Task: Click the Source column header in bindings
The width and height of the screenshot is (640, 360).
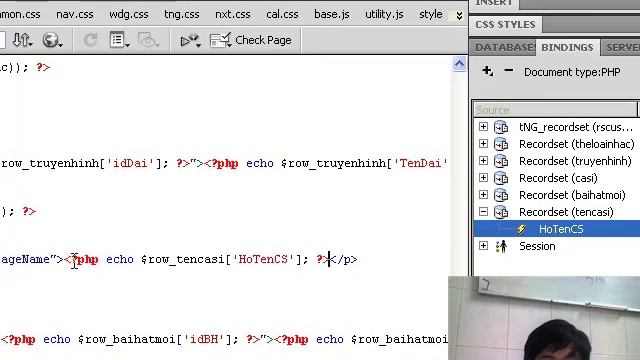Action: pyautogui.click(x=555, y=110)
